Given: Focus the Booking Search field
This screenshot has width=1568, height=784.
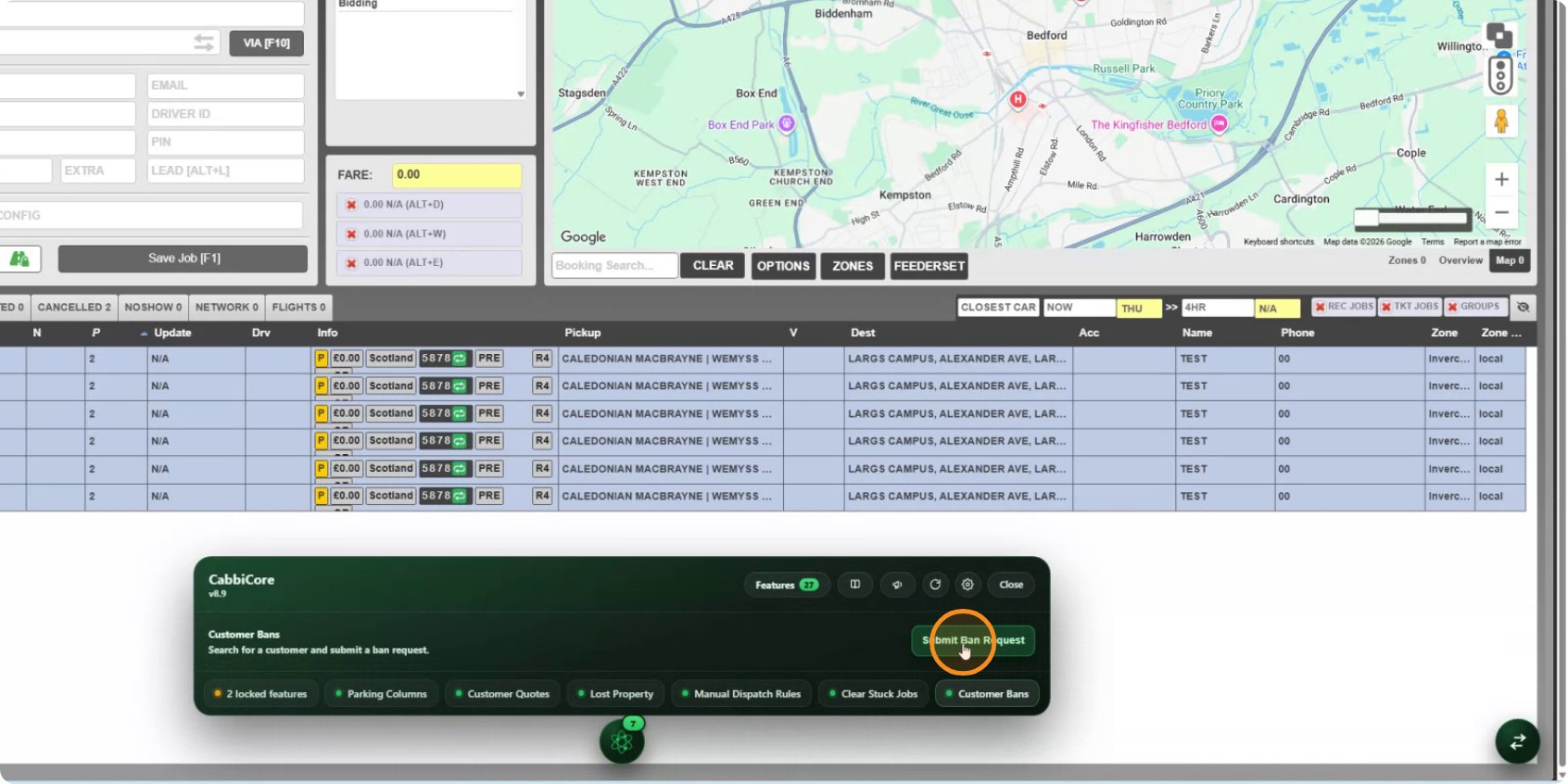Looking at the screenshot, I should coord(614,266).
